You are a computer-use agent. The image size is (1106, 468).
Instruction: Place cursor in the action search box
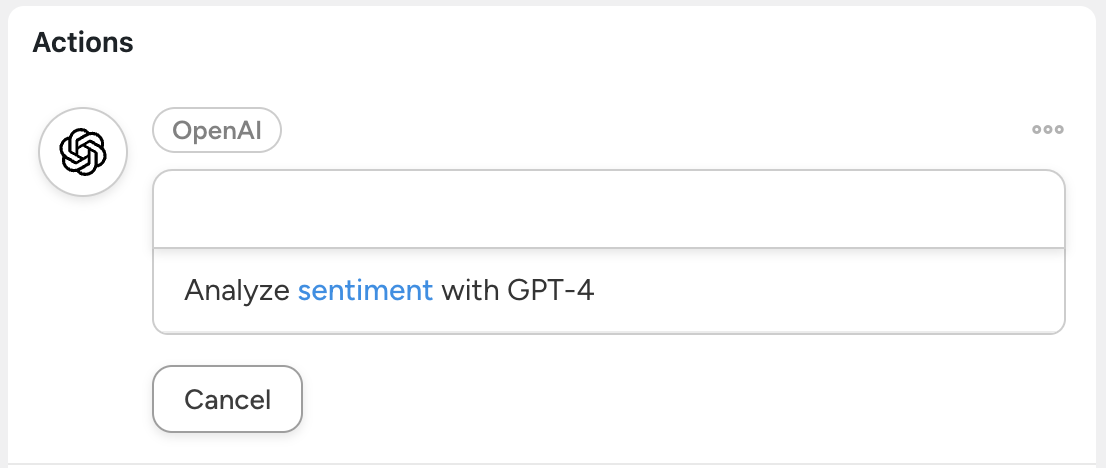pos(608,209)
